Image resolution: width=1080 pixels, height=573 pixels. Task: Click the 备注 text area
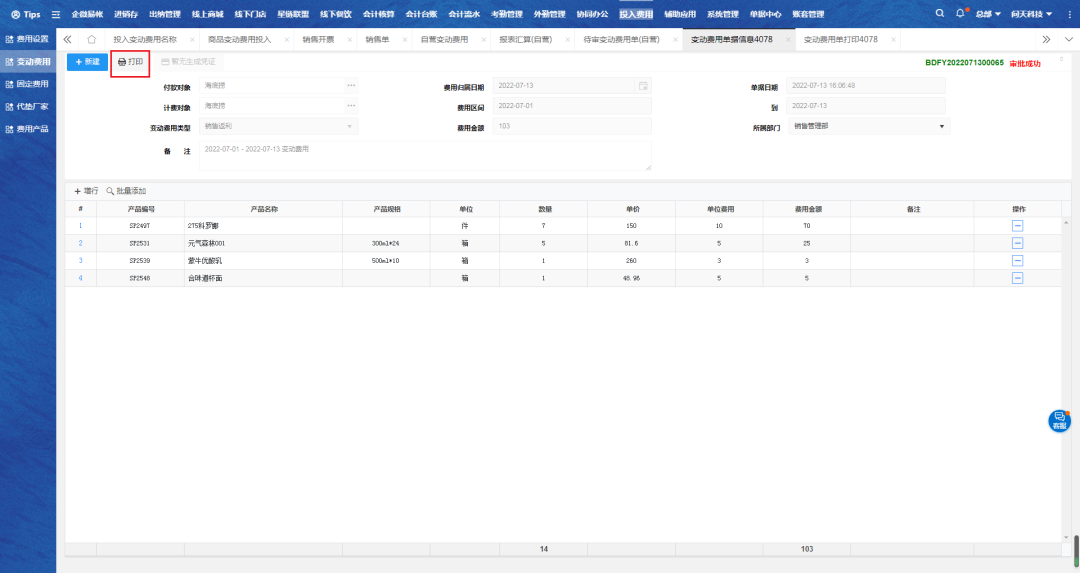click(x=425, y=155)
